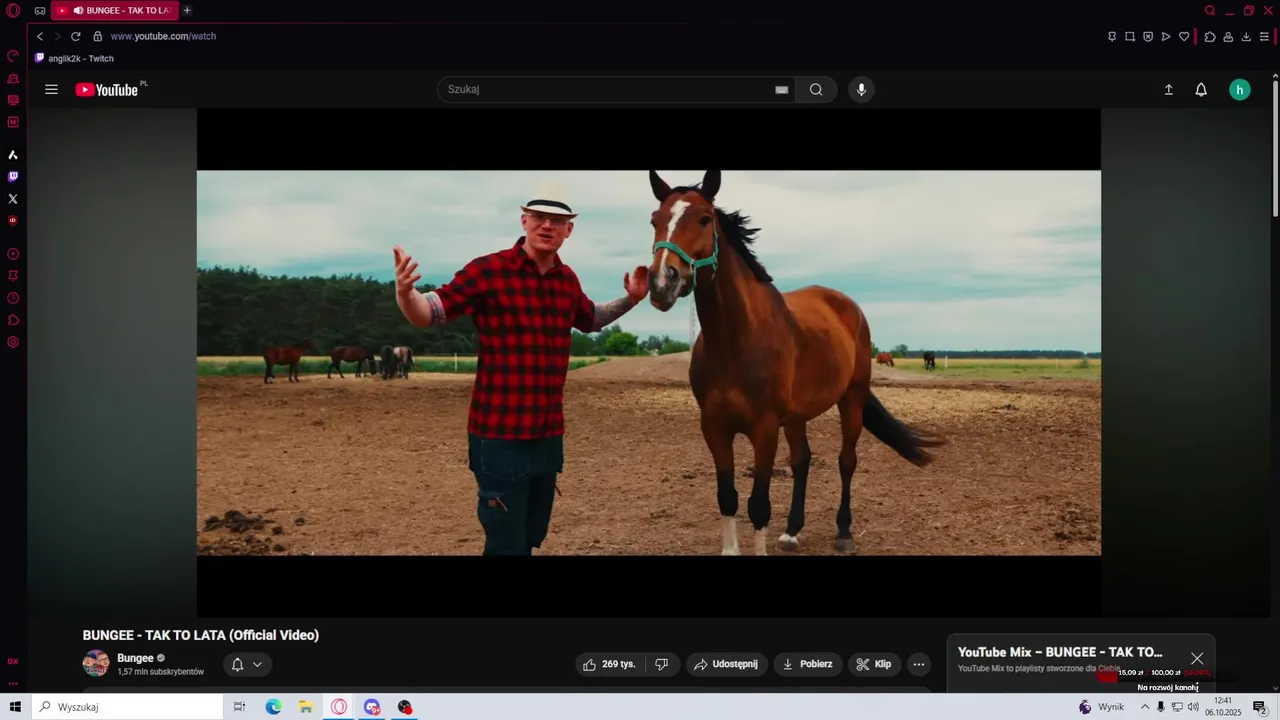Start voice search with microphone icon
The image size is (1280, 720).
point(861,90)
